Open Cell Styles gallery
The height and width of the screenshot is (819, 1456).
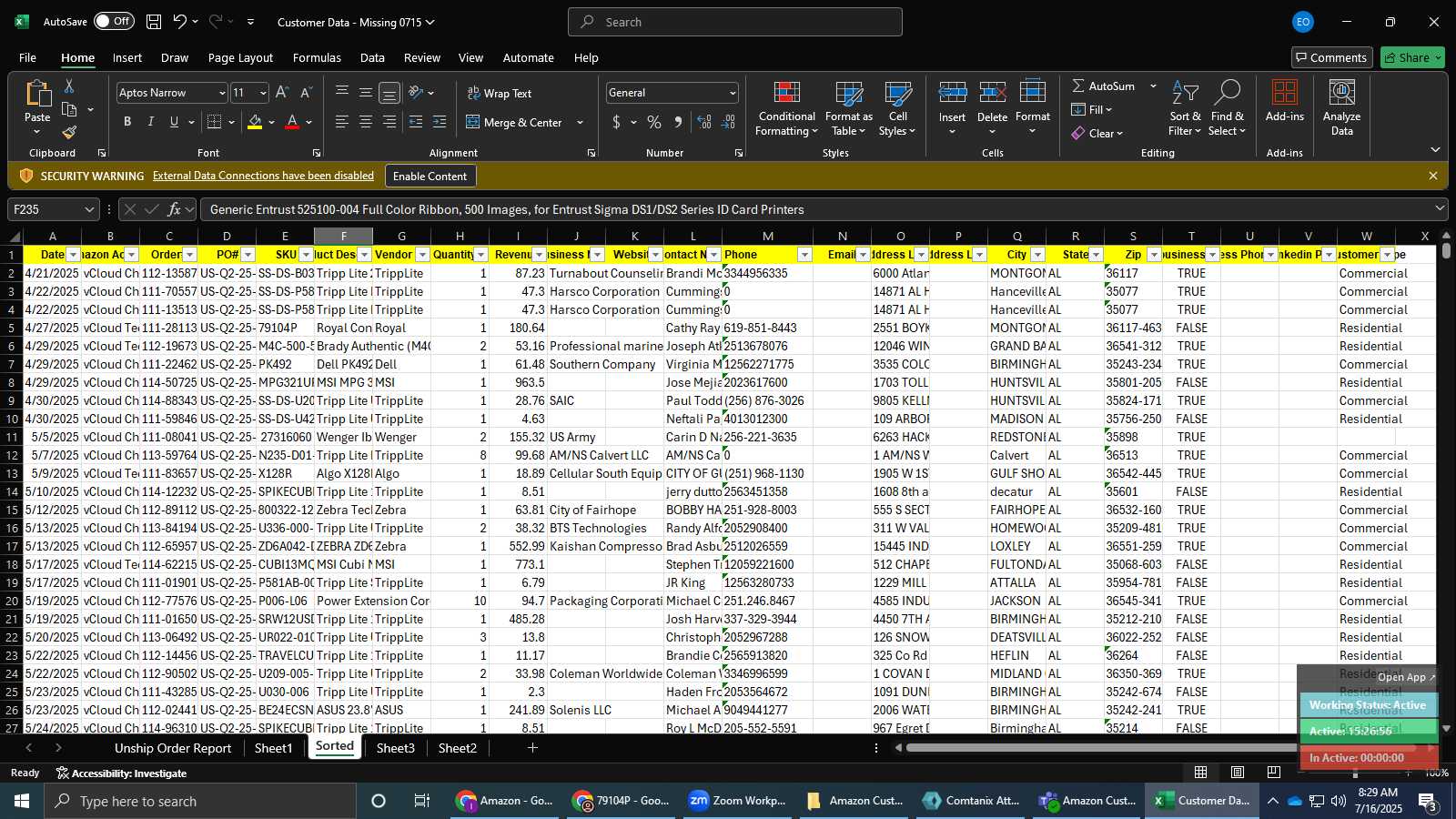(x=897, y=109)
